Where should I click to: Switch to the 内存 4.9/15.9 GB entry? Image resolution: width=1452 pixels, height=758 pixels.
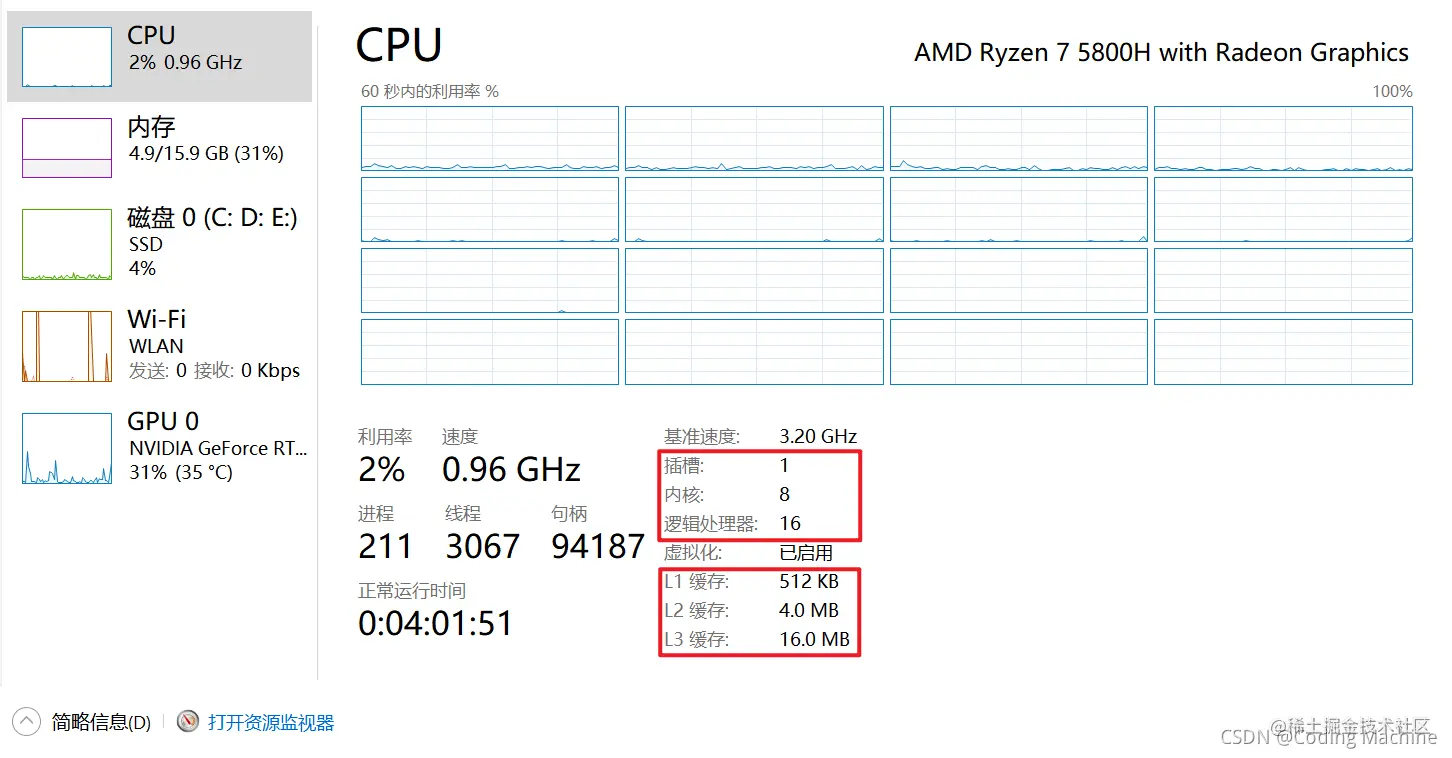coord(205,140)
